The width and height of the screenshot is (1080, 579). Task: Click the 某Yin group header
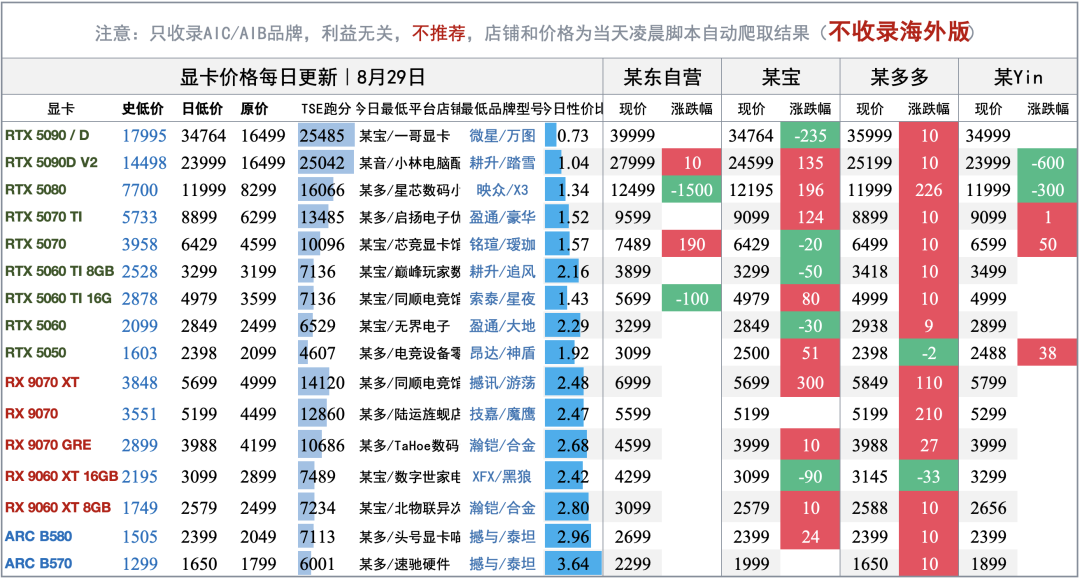tap(1018, 77)
